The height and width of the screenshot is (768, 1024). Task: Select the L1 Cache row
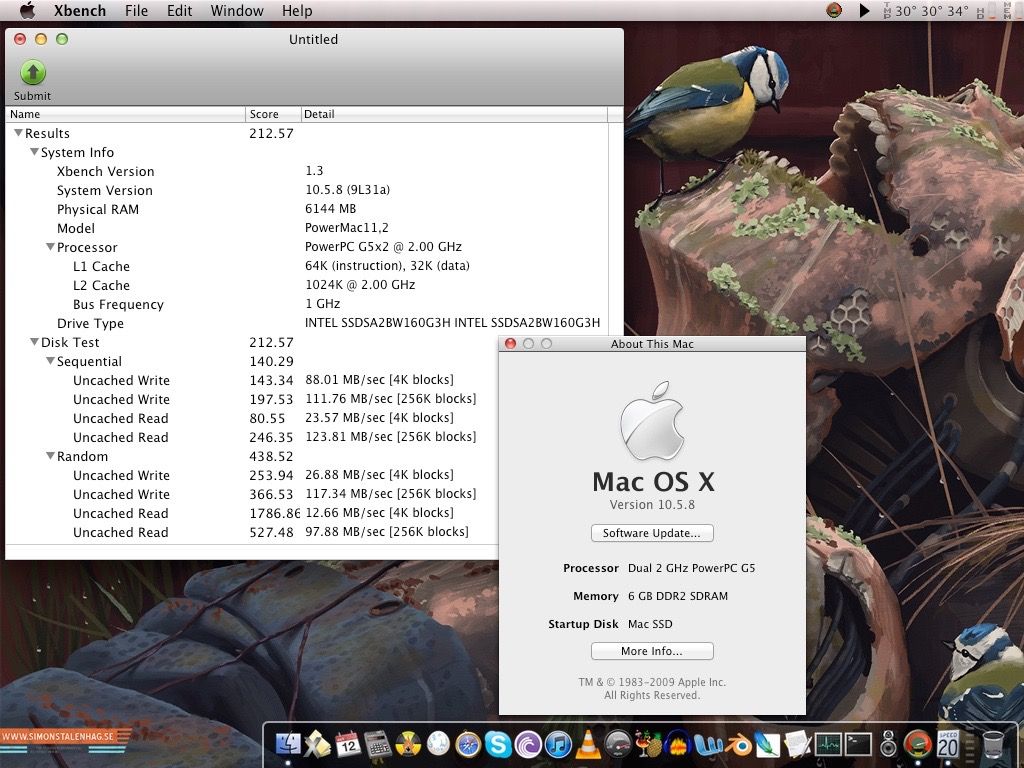click(x=307, y=266)
